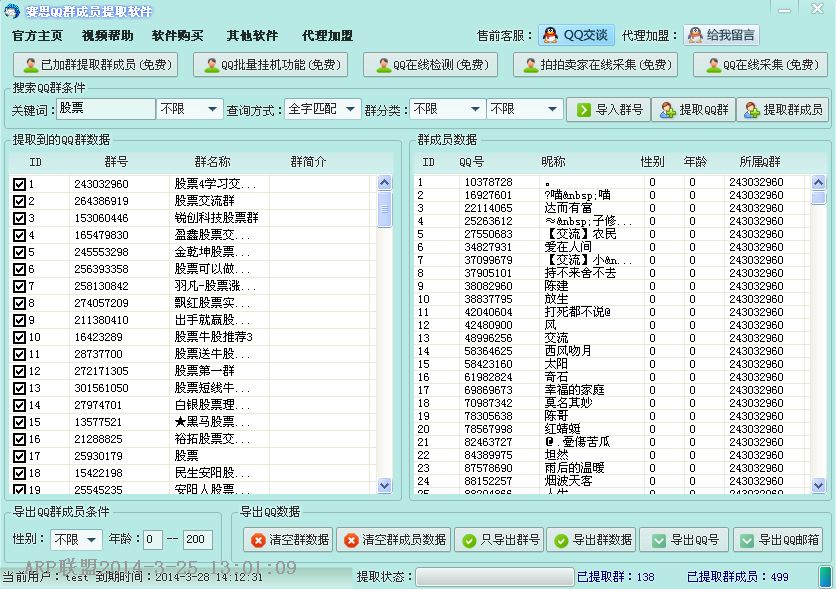
Task: Click member list scrollbar up arrow
Action: 819,183
